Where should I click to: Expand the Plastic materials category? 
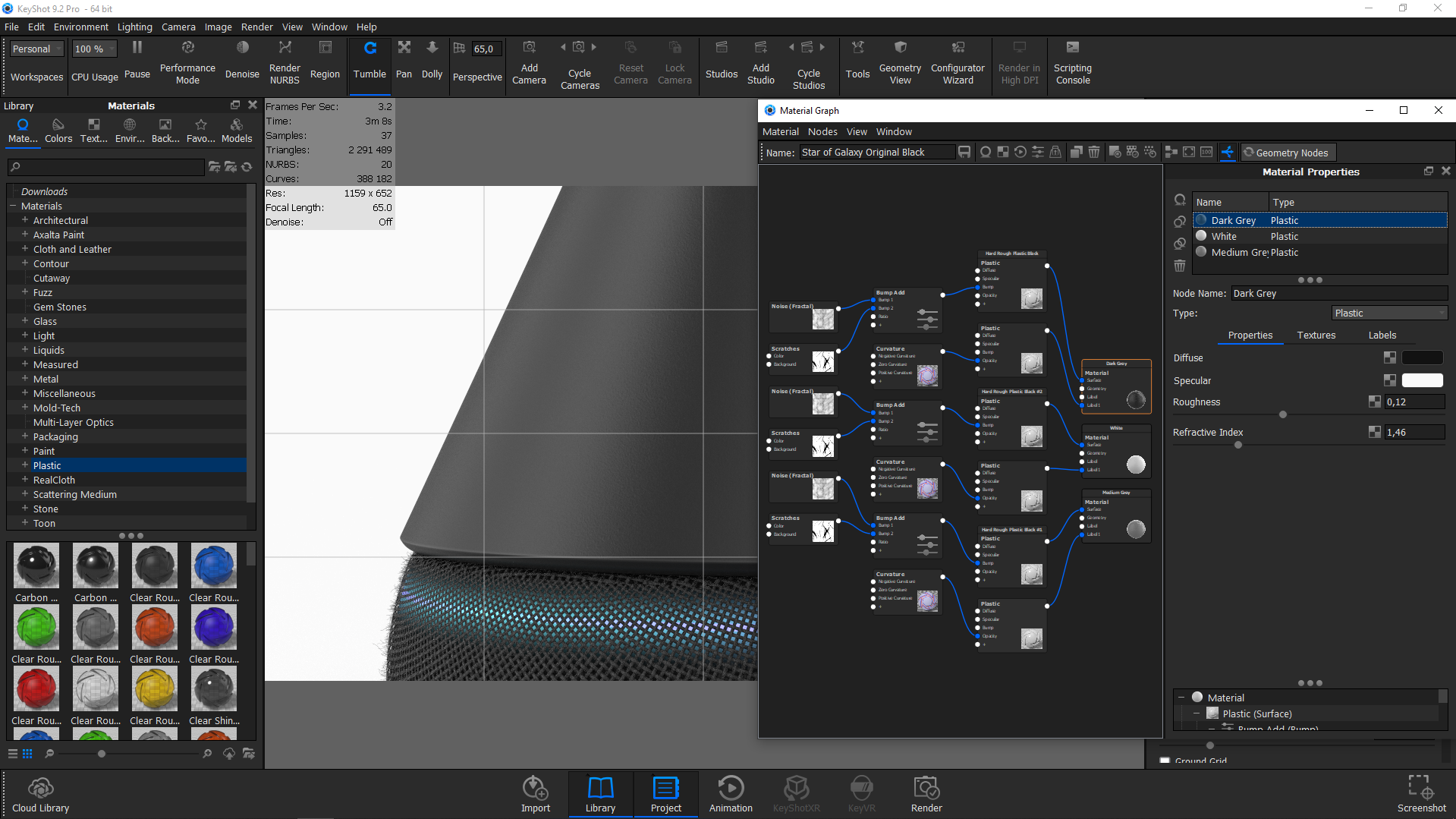click(26, 465)
